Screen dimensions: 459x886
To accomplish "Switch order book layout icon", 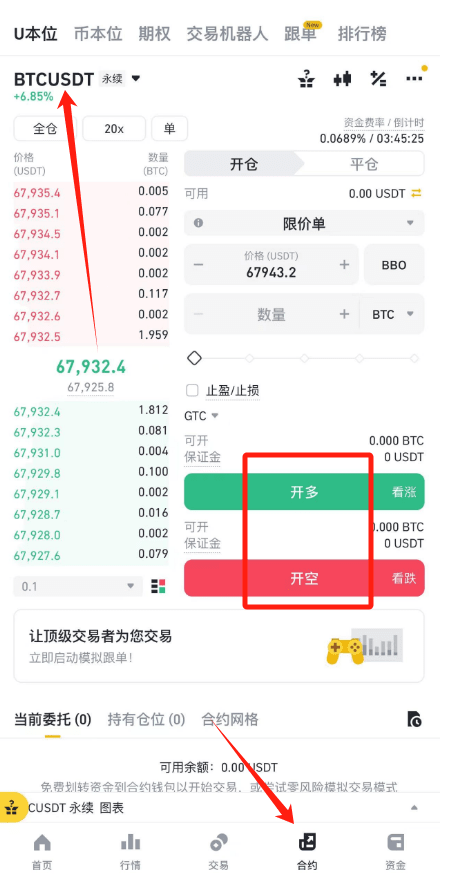I will pos(158,586).
